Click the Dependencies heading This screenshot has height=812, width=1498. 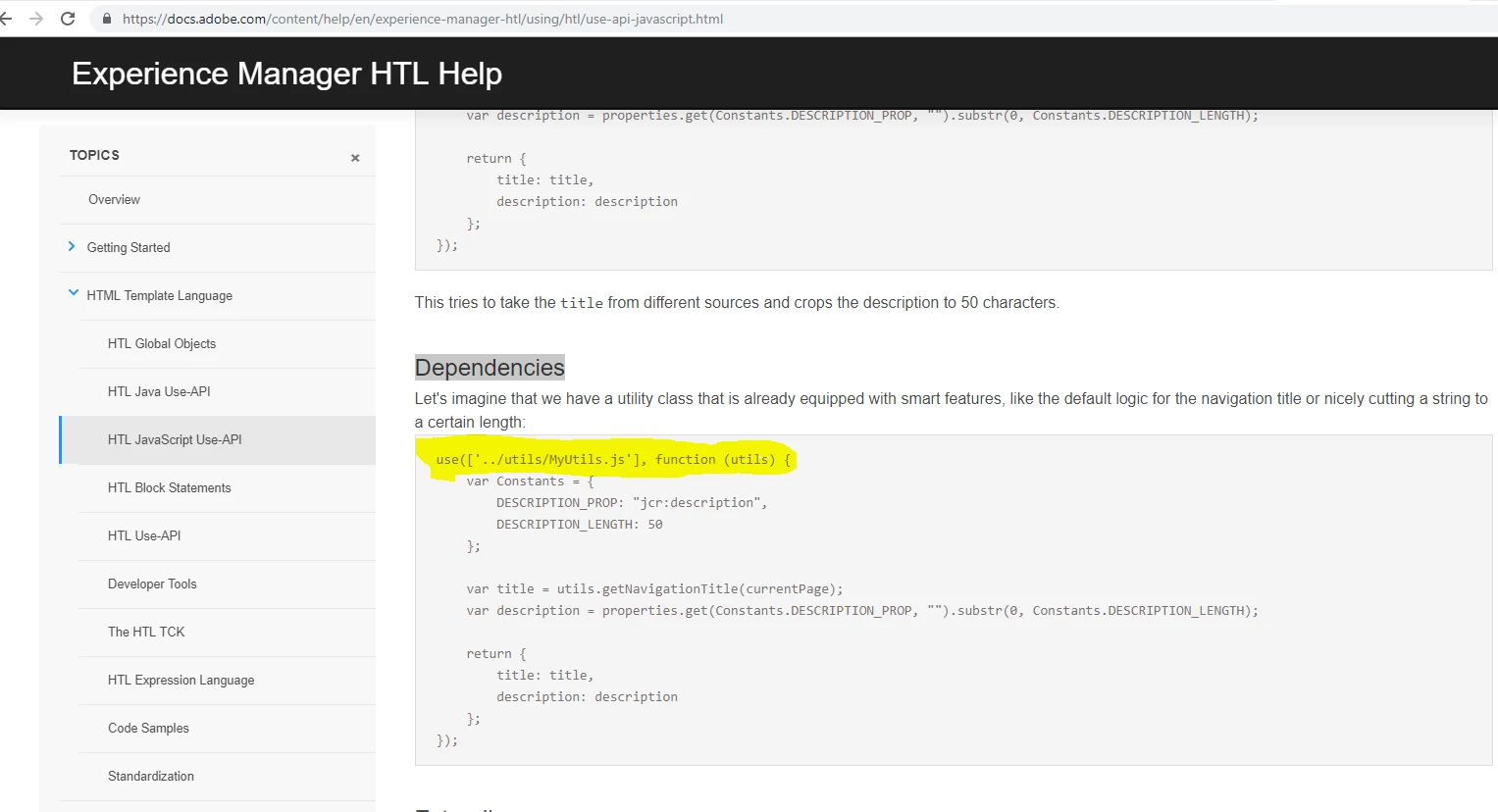(490, 368)
